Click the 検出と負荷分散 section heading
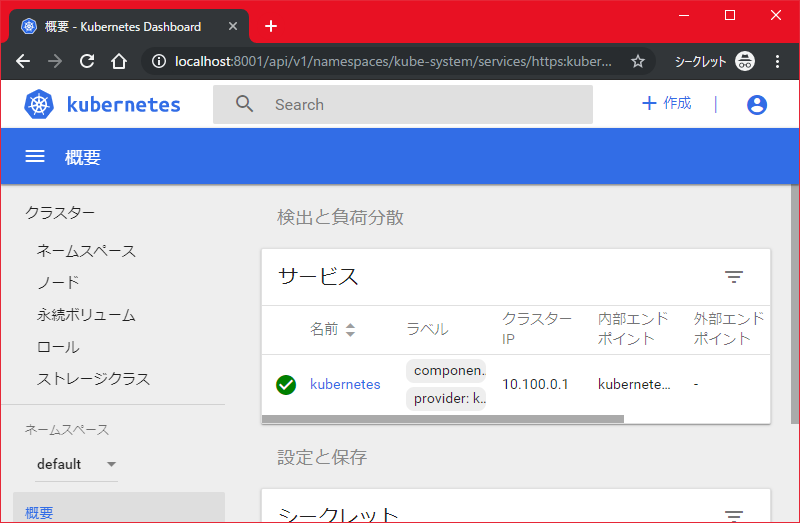 (340, 217)
